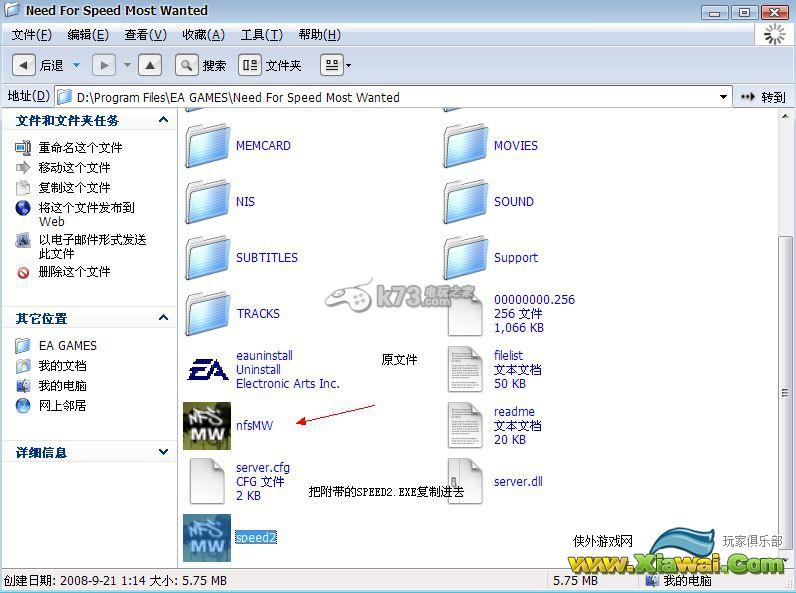The height and width of the screenshot is (593, 796).
Task: Open the 后退 history dropdown arrow
Action: [76, 65]
